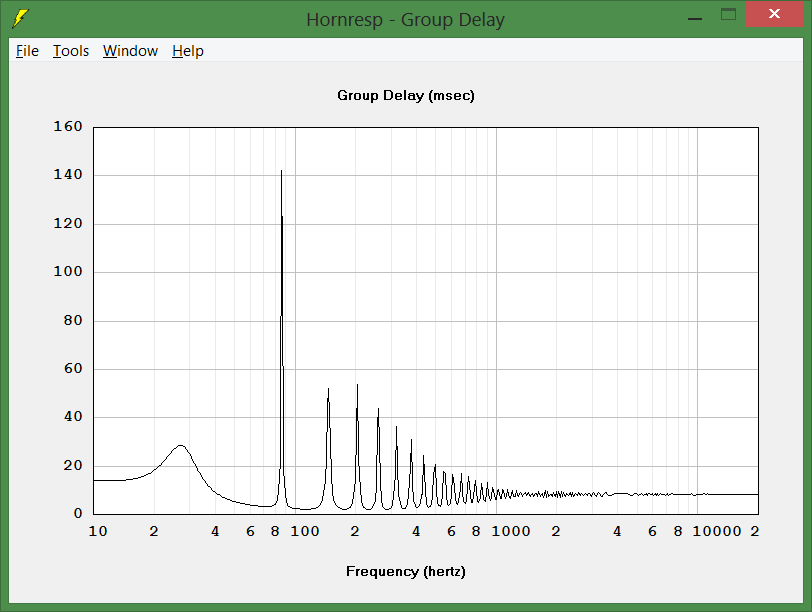Click the 'Frequency (hertz)' axis label
Viewport: 812px width, 612px height.
tap(405, 571)
